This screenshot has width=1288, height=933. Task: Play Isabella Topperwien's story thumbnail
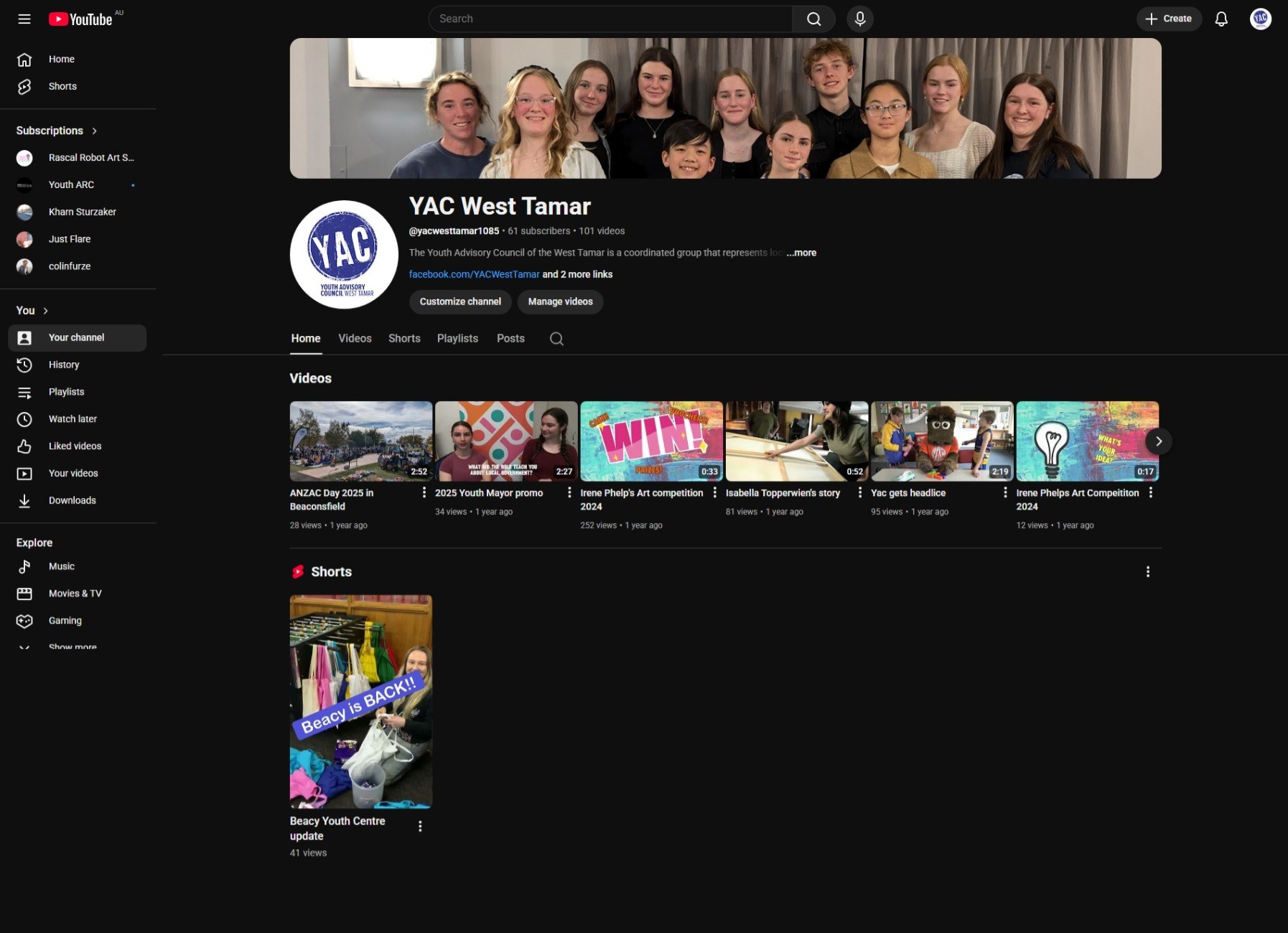(797, 441)
